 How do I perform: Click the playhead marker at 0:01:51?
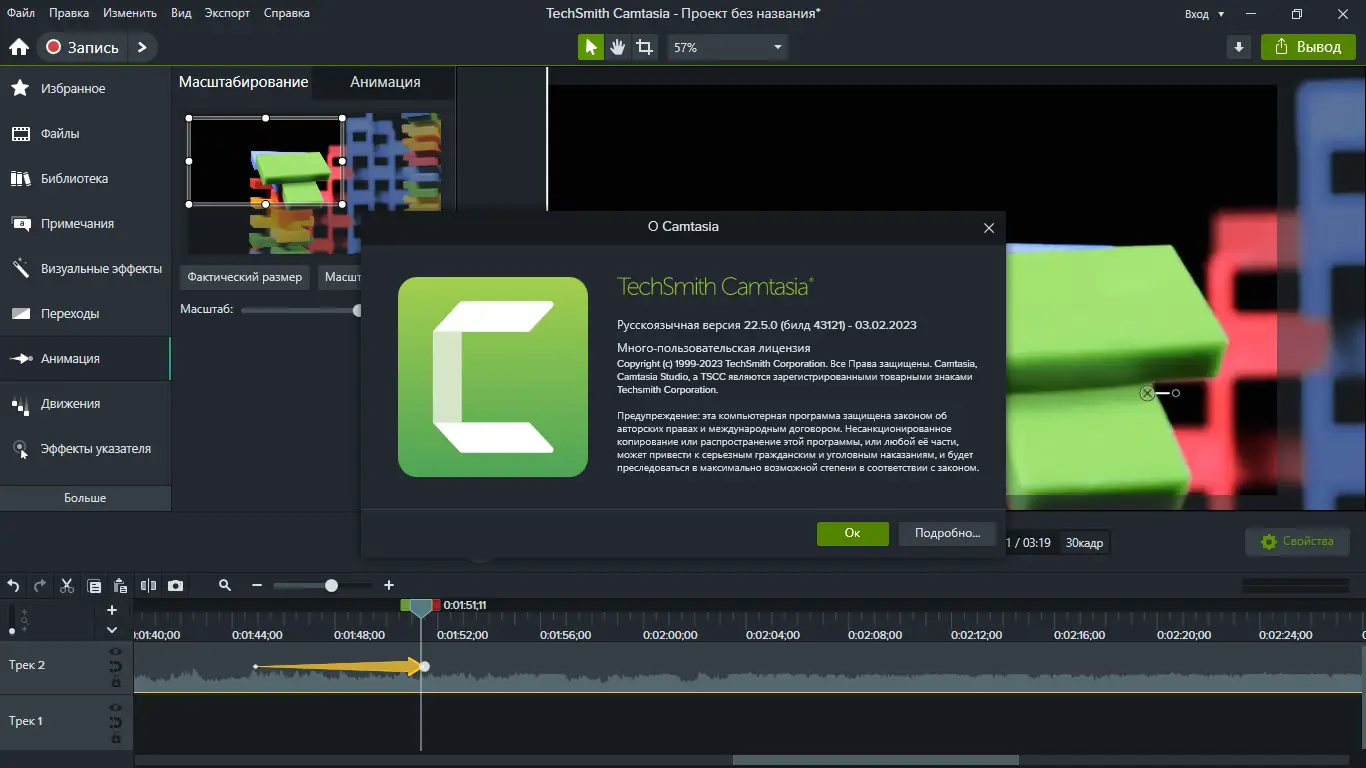click(420, 606)
